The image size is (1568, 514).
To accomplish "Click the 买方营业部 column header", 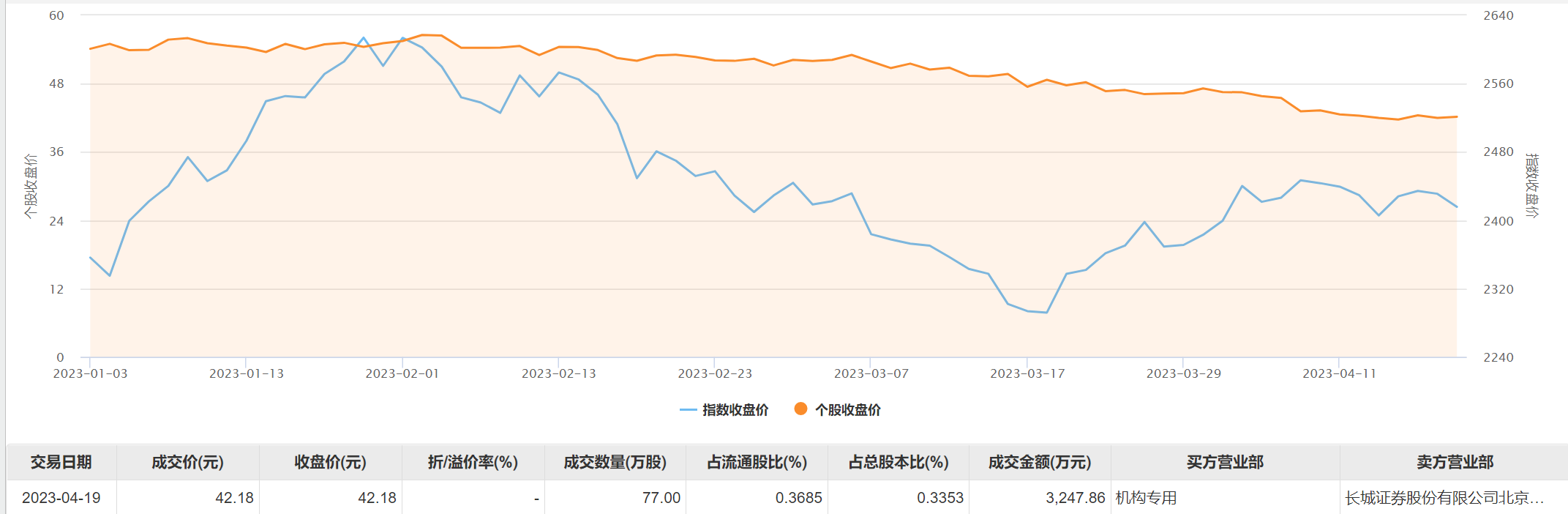I will [1225, 462].
